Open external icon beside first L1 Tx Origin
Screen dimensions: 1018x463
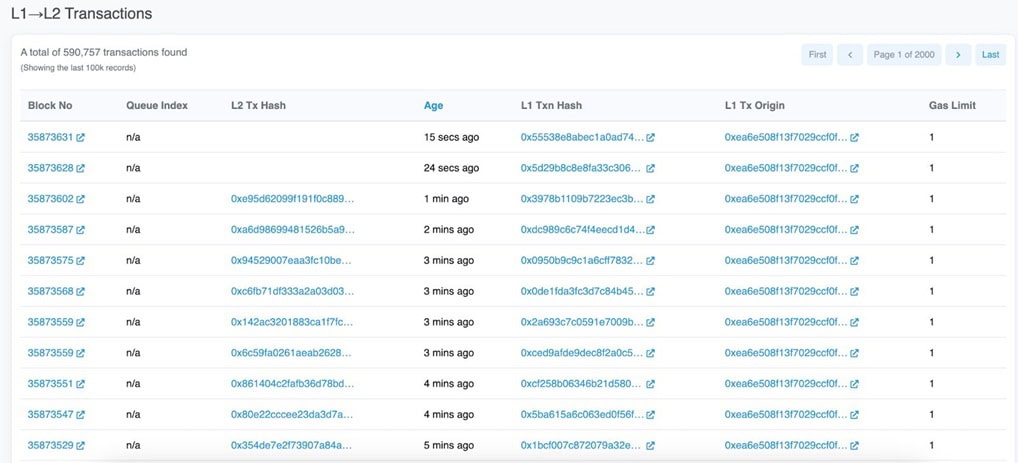(x=855, y=138)
